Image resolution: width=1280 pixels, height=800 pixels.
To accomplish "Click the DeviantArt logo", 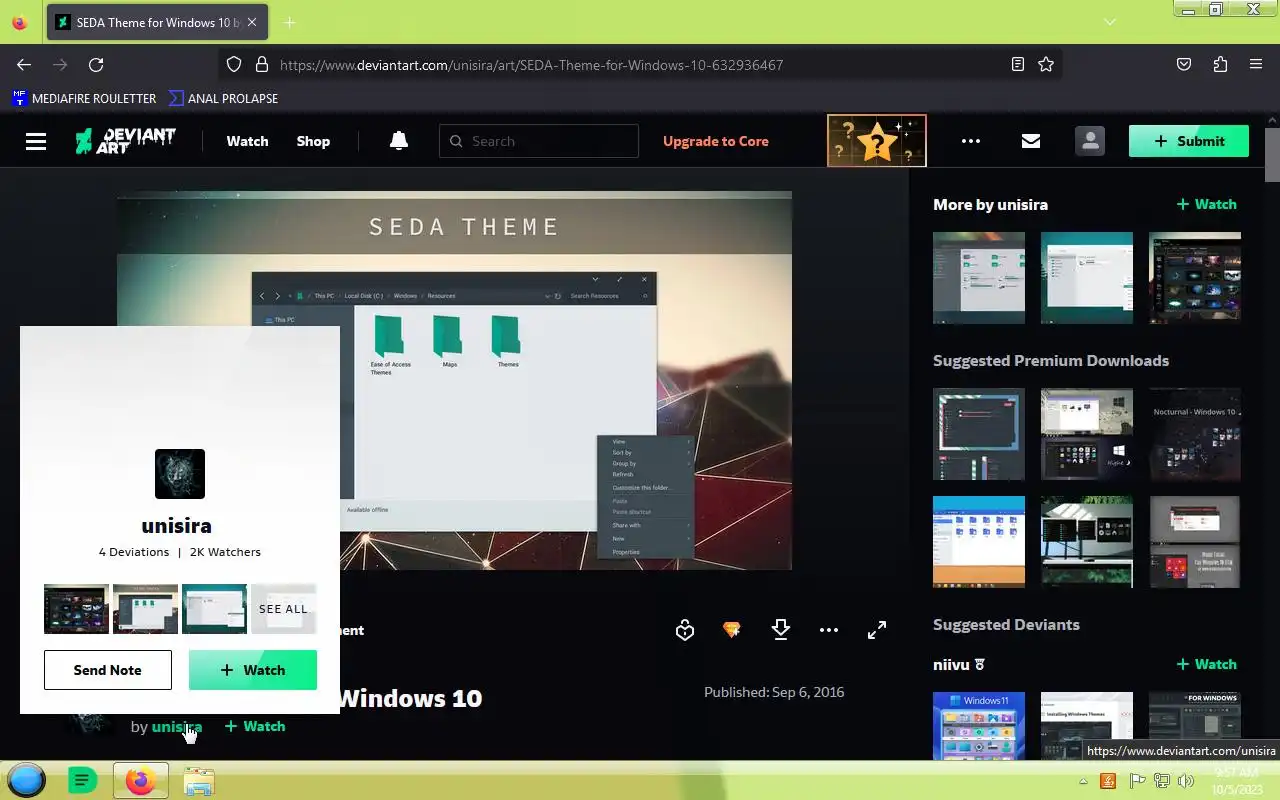I will [x=126, y=141].
